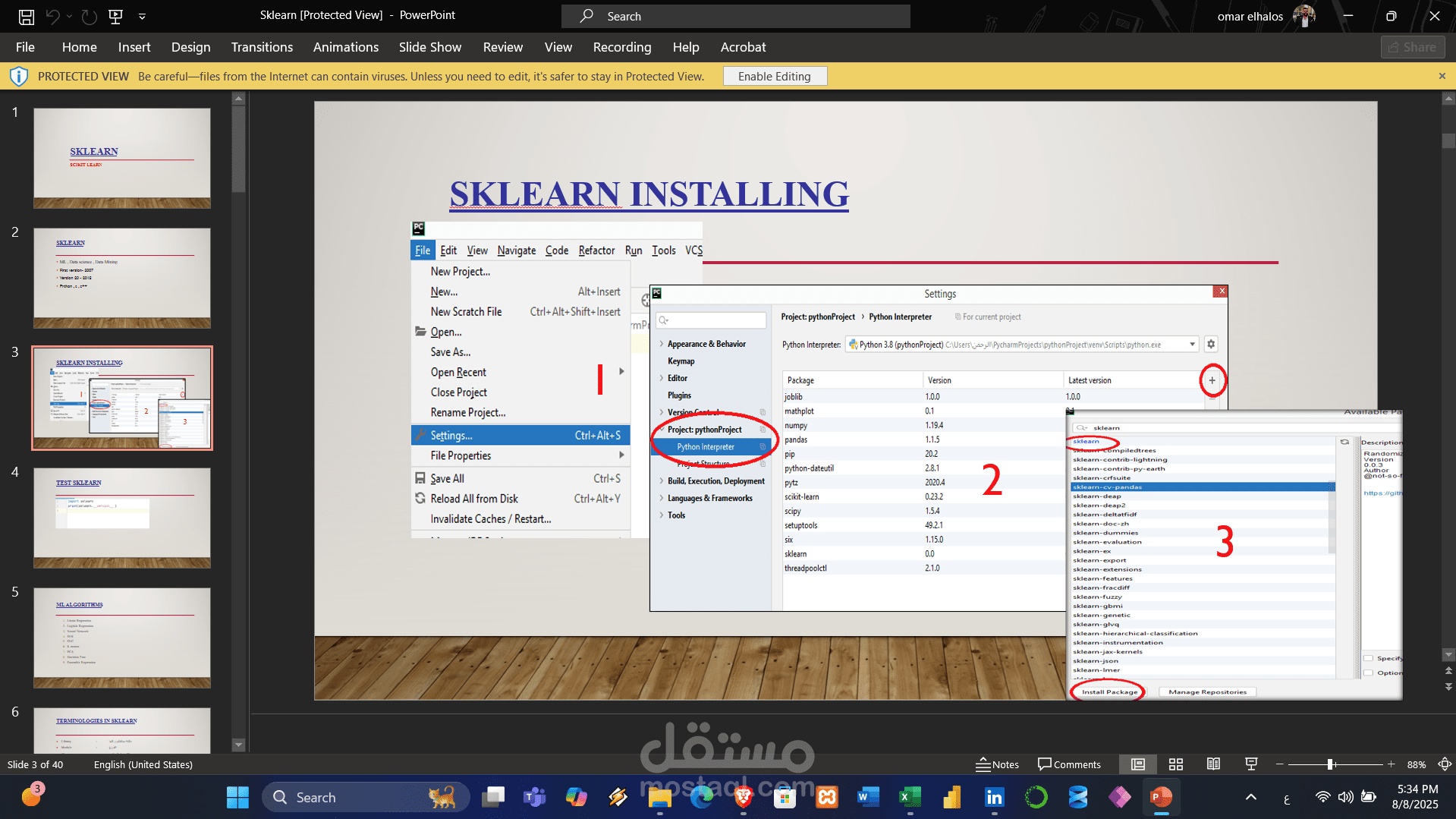Click the Repeat/Redo circular arrow icon

[90, 16]
